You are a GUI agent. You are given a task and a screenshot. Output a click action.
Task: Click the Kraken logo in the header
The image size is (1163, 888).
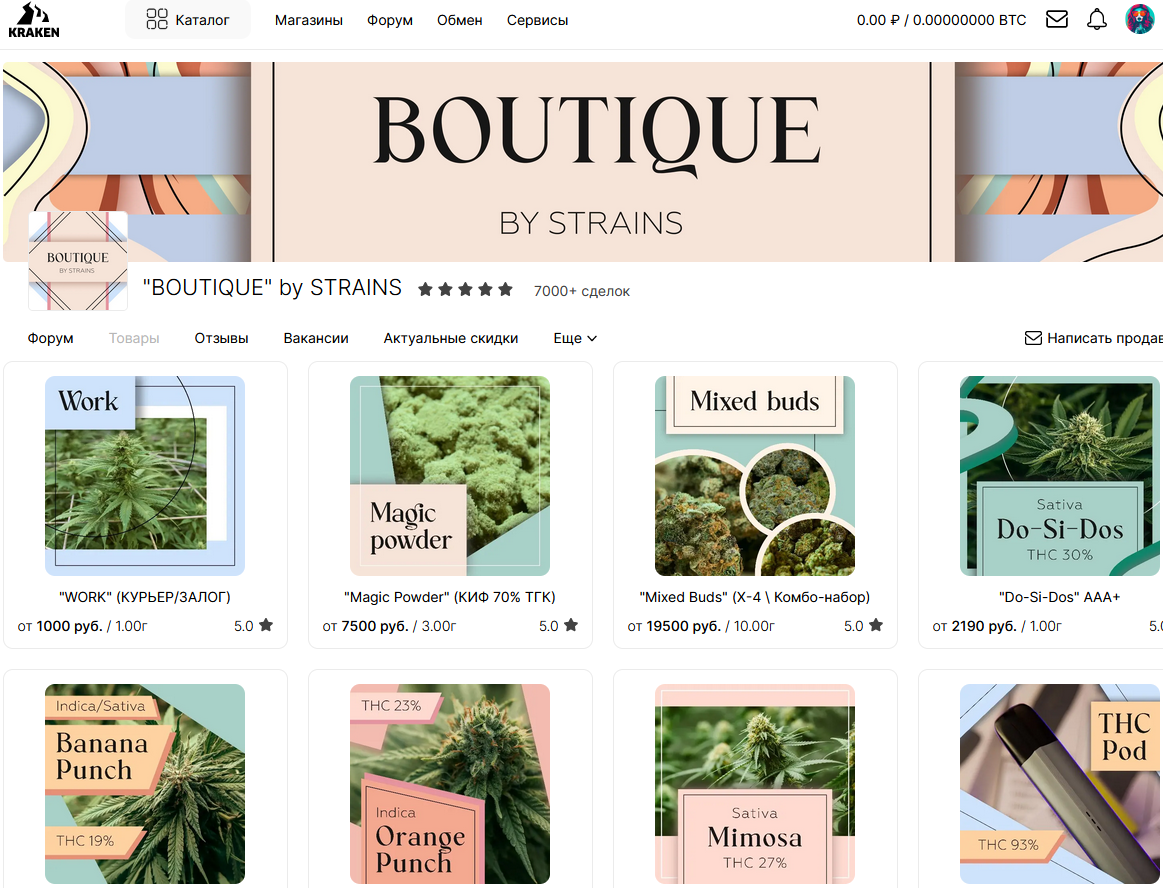(x=34, y=20)
